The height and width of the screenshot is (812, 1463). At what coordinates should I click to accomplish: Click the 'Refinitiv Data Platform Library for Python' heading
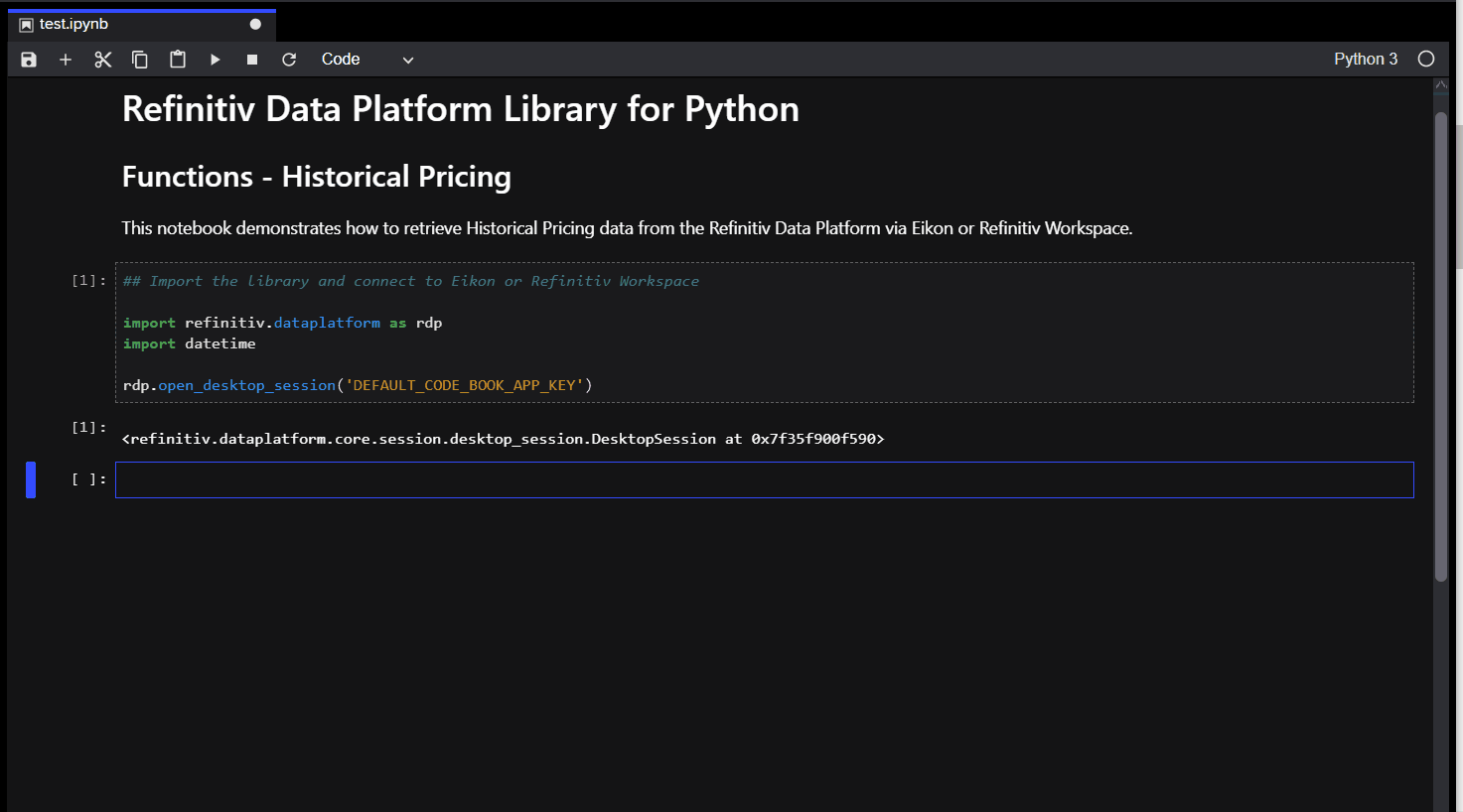461,109
